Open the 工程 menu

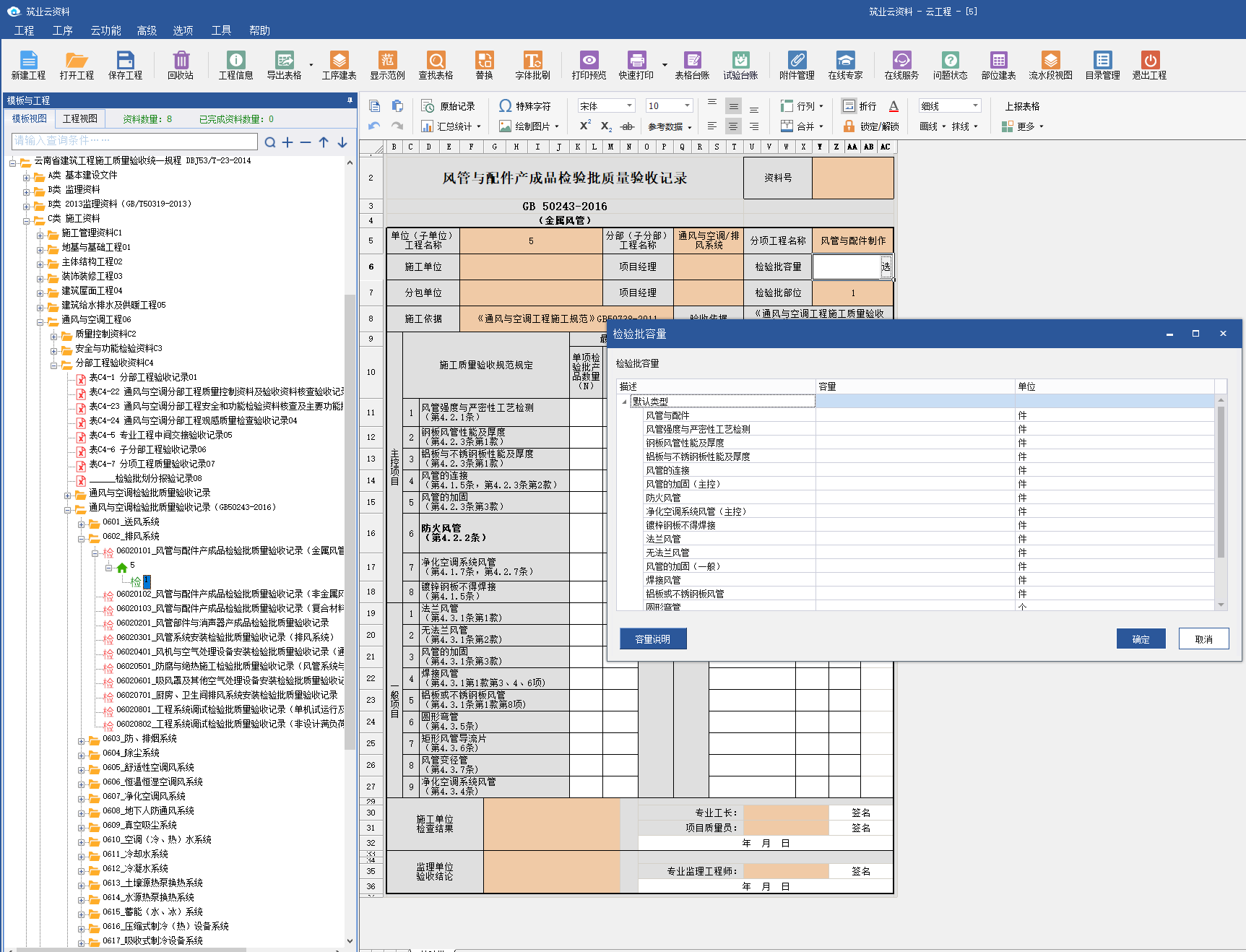[x=24, y=30]
